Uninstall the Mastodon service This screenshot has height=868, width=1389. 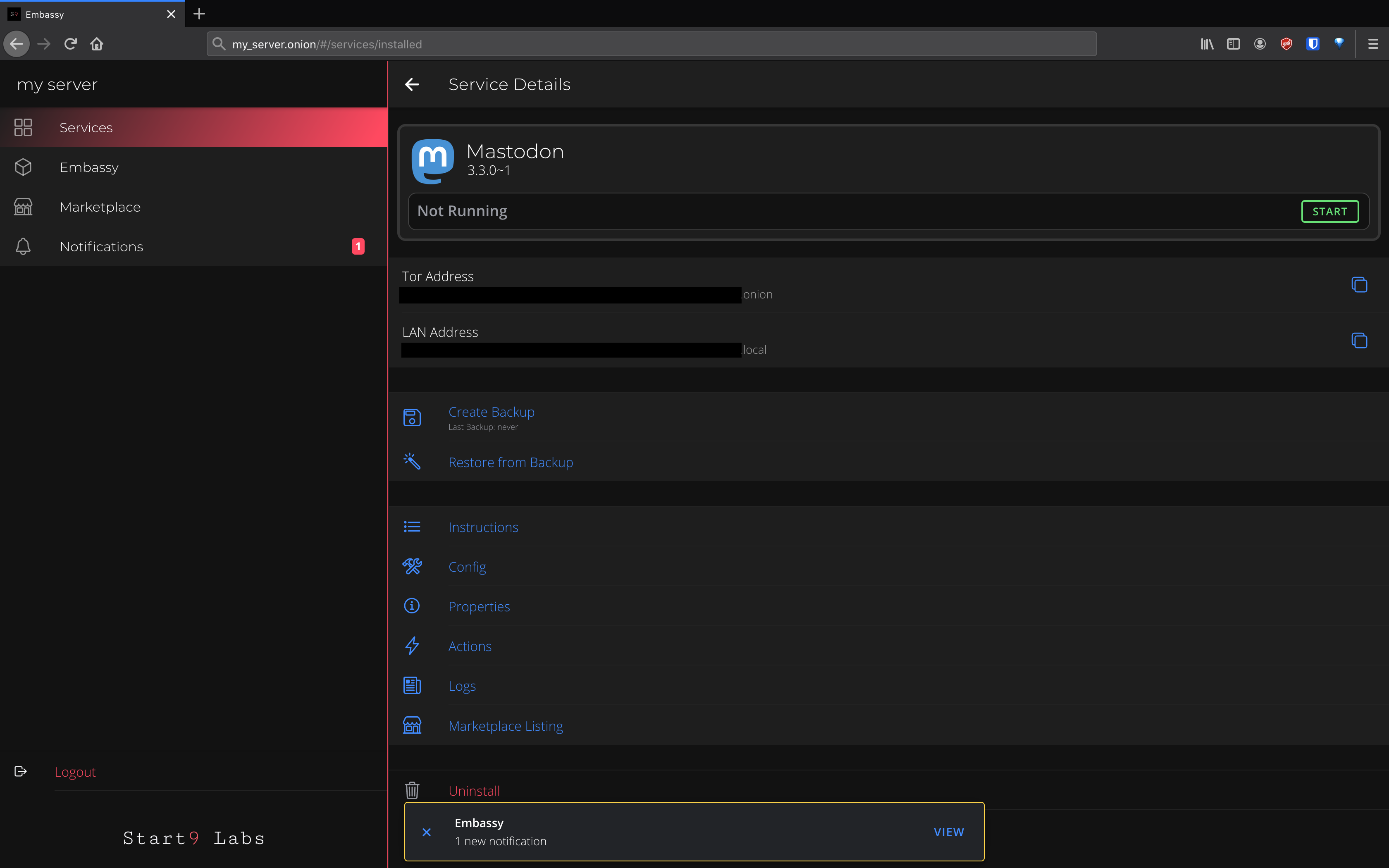click(x=473, y=790)
